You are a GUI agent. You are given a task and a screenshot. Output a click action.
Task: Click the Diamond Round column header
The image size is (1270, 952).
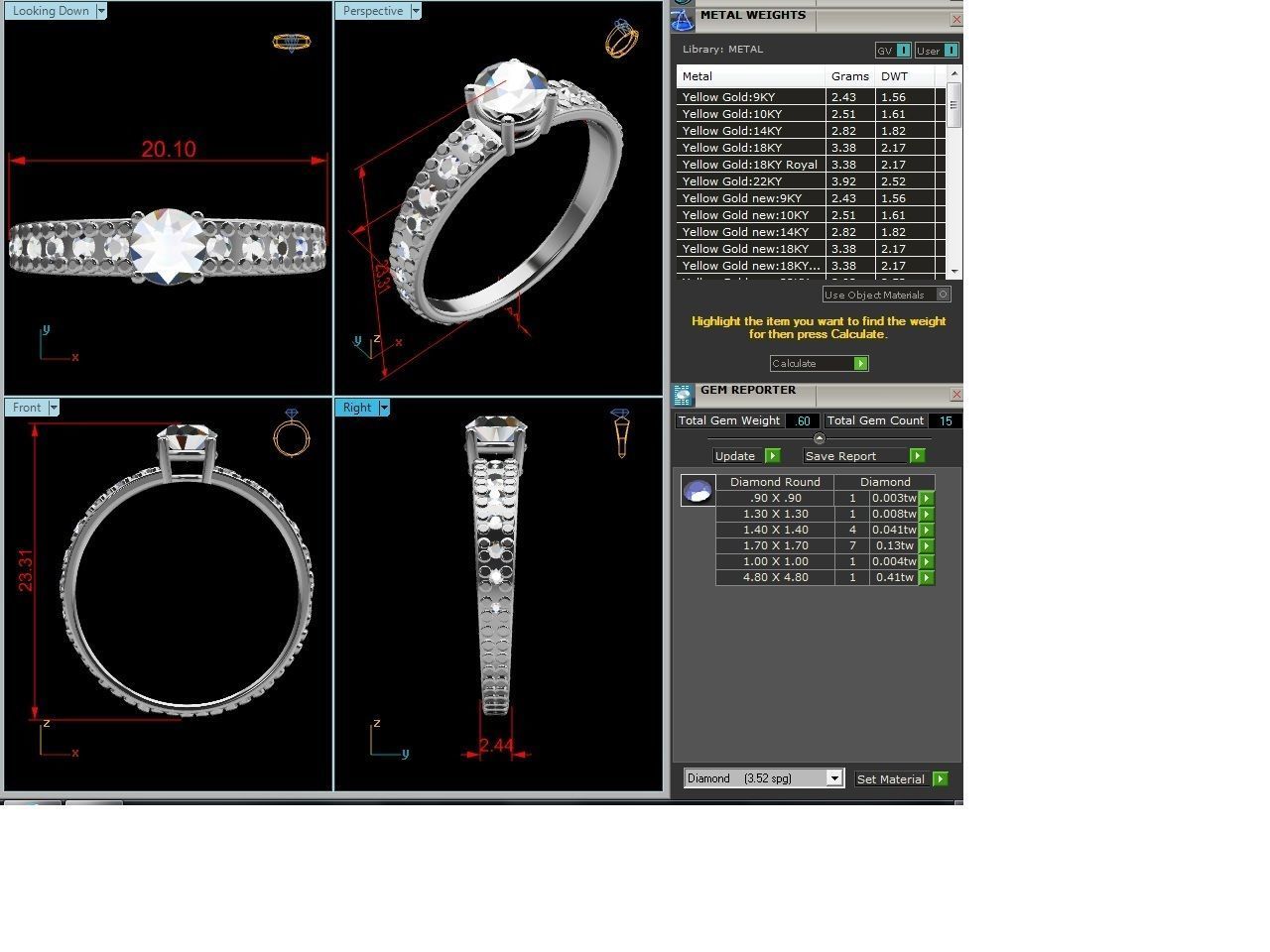pos(775,482)
